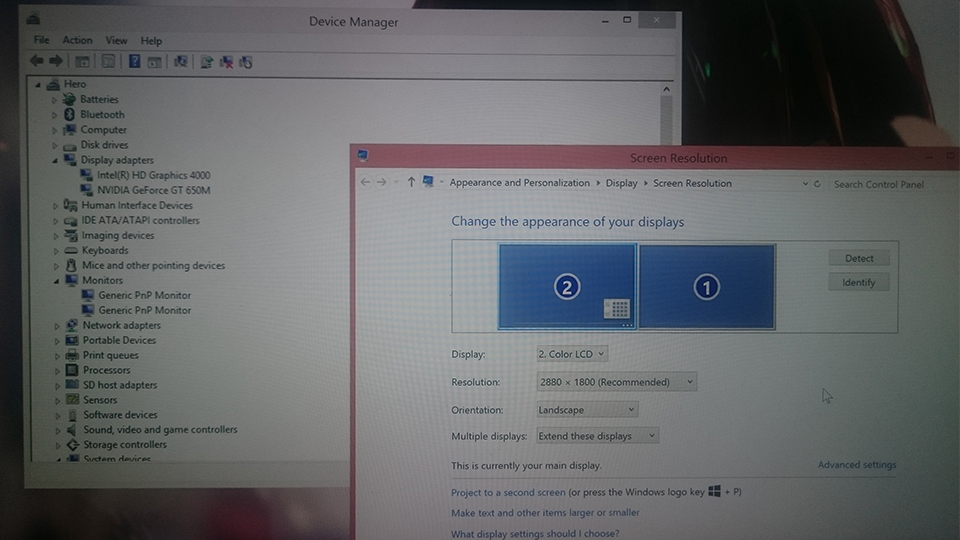Click the Intel(R) HD Graphics 4000 icon

pyautogui.click(x=86, y=175)
